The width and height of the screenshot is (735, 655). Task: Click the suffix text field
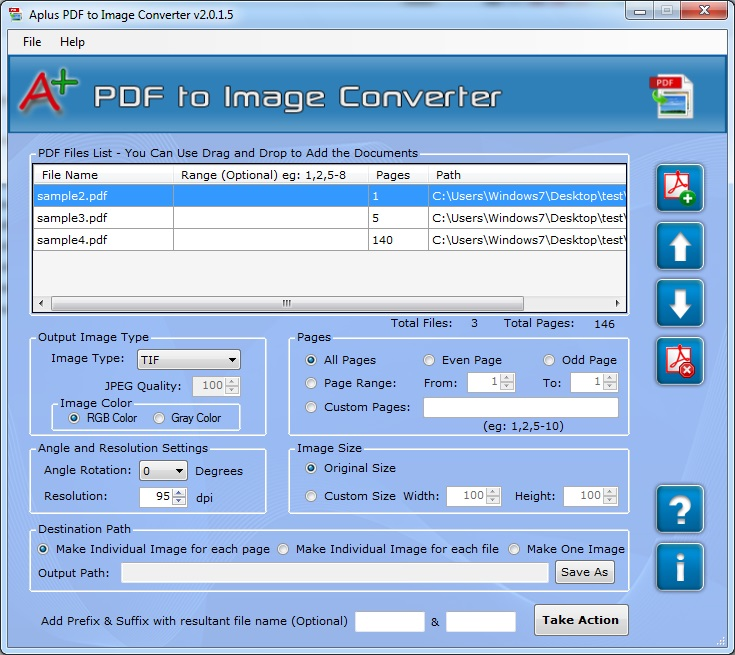(481, 621)
